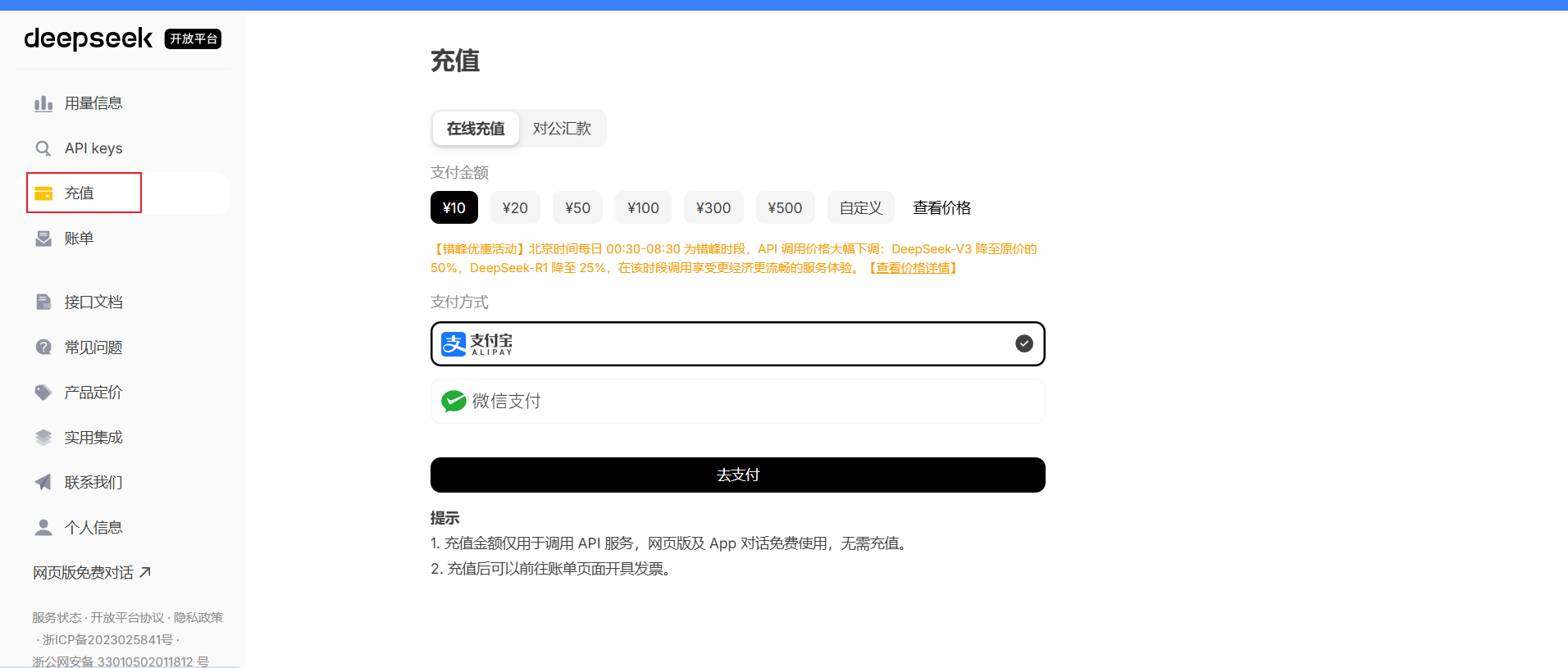
Task: Choose ¥20 payment amount
Action: pyautogui.click(x=515, y=207)
